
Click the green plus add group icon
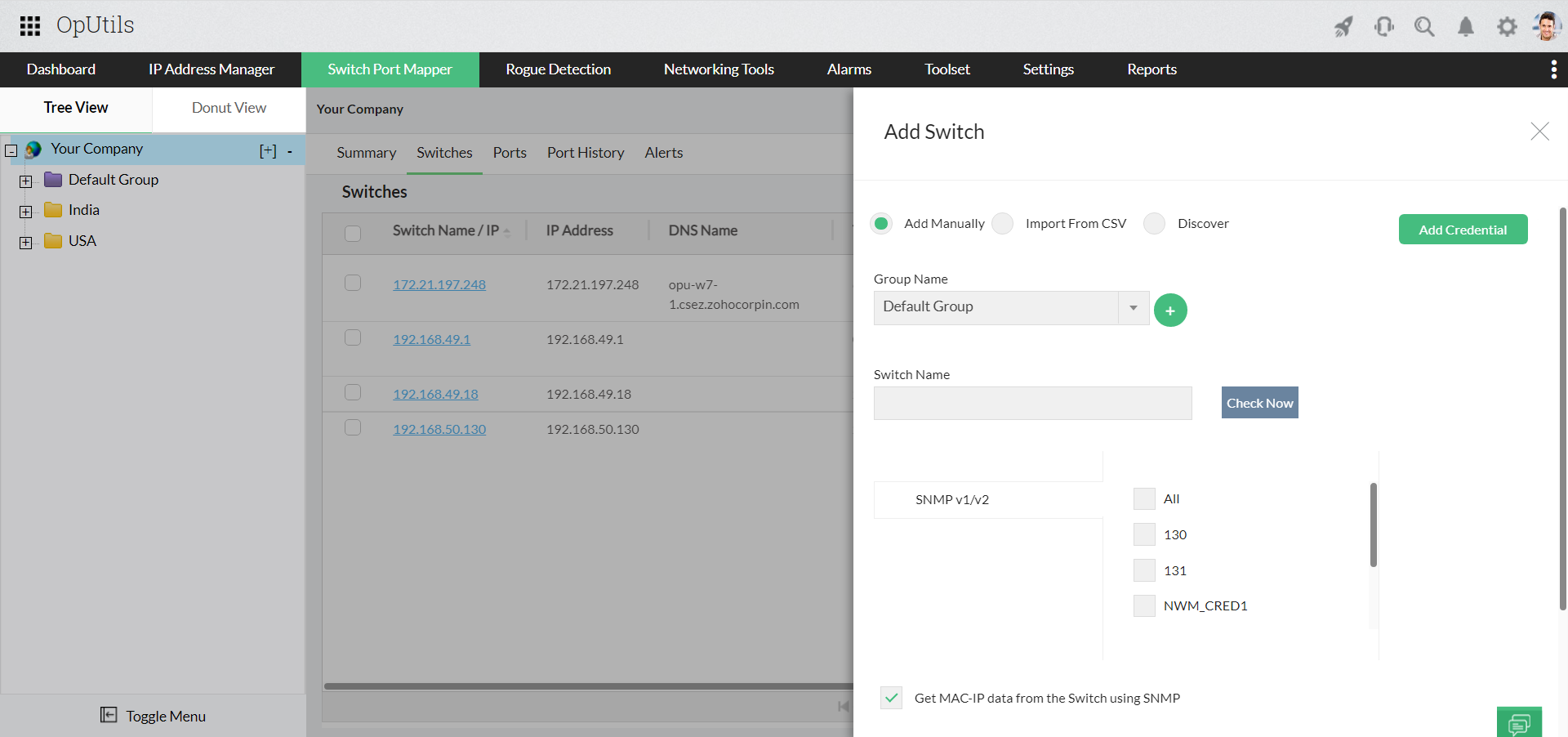[1170, 310]
